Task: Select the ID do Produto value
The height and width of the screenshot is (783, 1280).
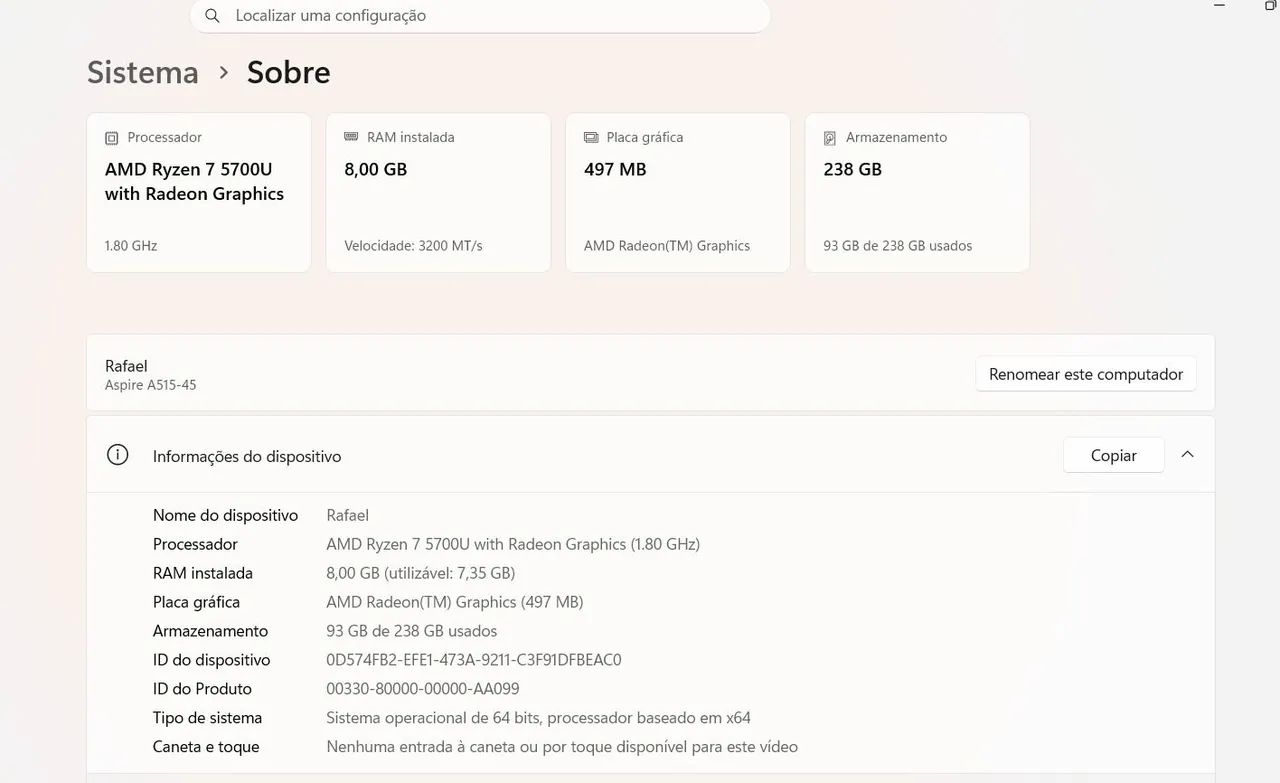Action: (423, 689)
